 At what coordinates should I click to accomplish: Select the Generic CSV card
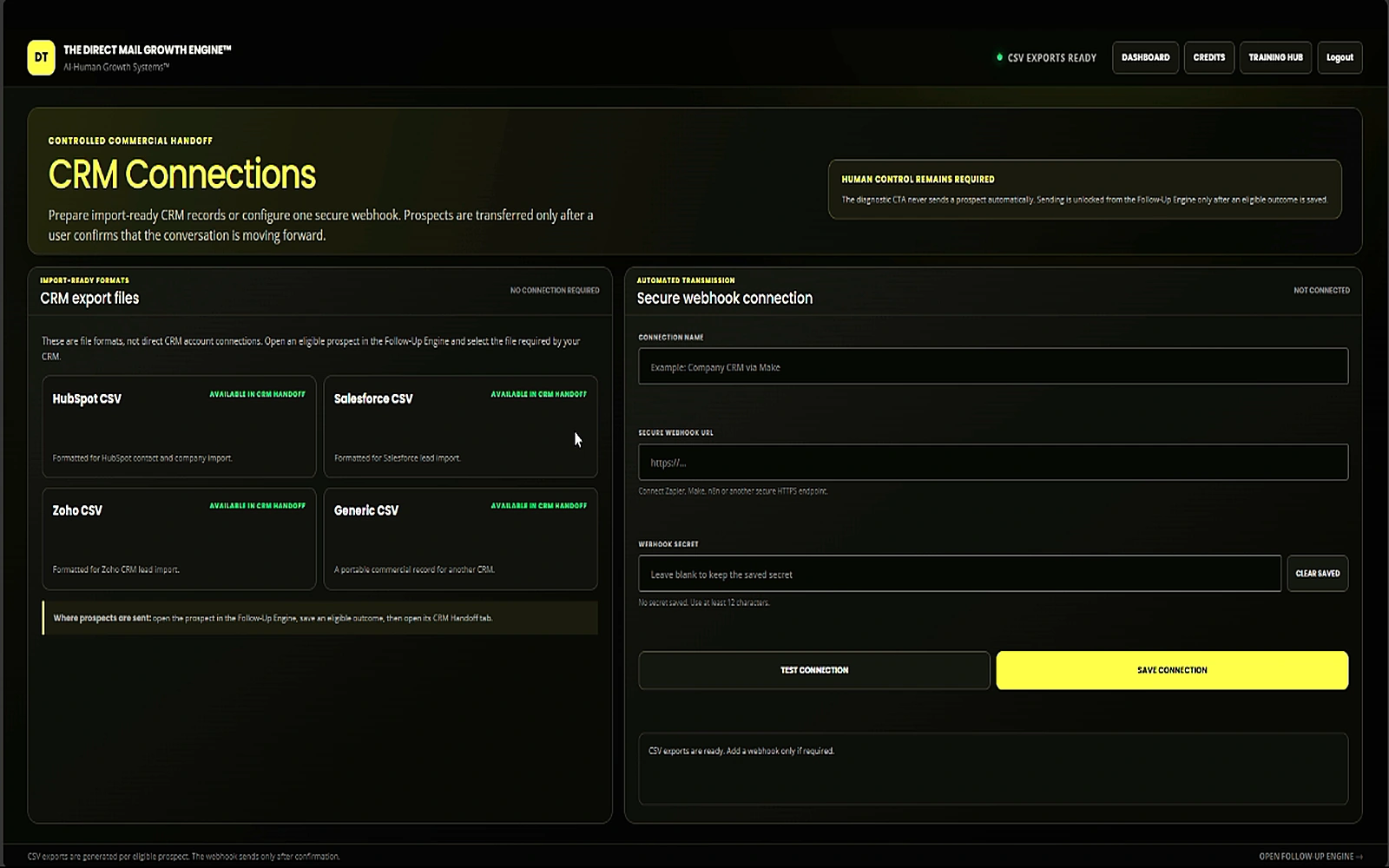460,538
